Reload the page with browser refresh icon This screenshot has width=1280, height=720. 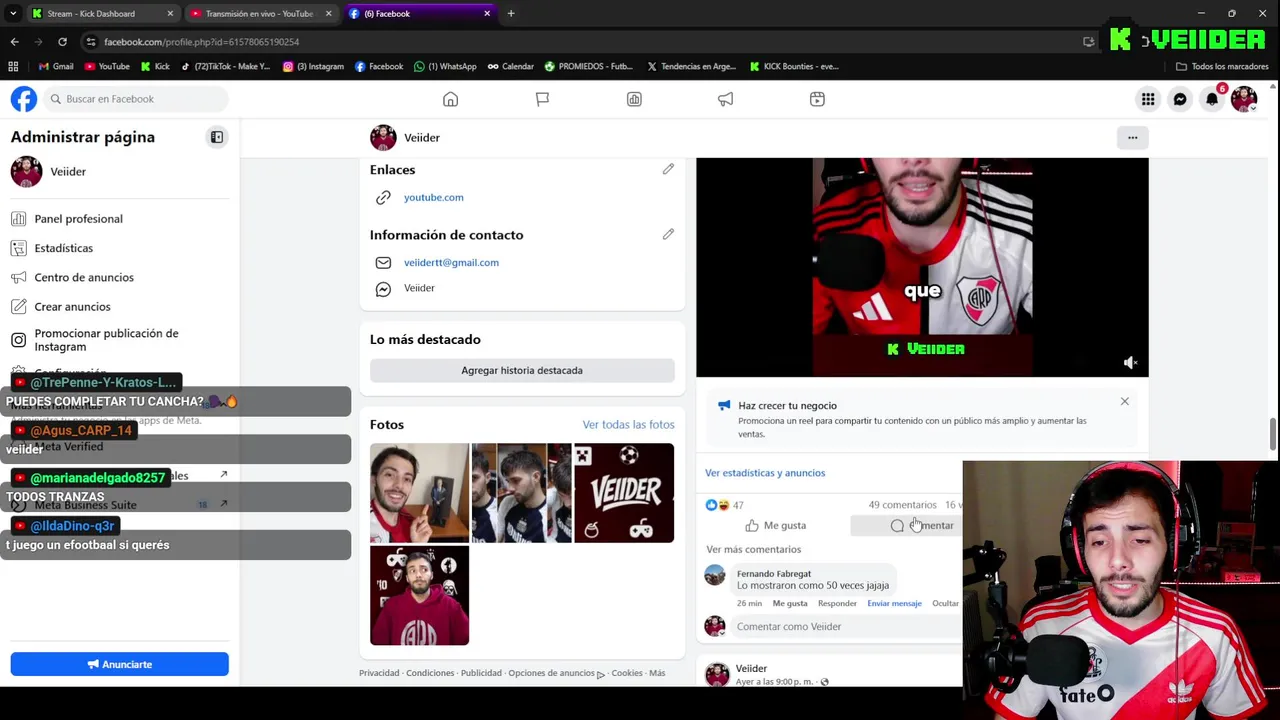(x=62, y=42)
